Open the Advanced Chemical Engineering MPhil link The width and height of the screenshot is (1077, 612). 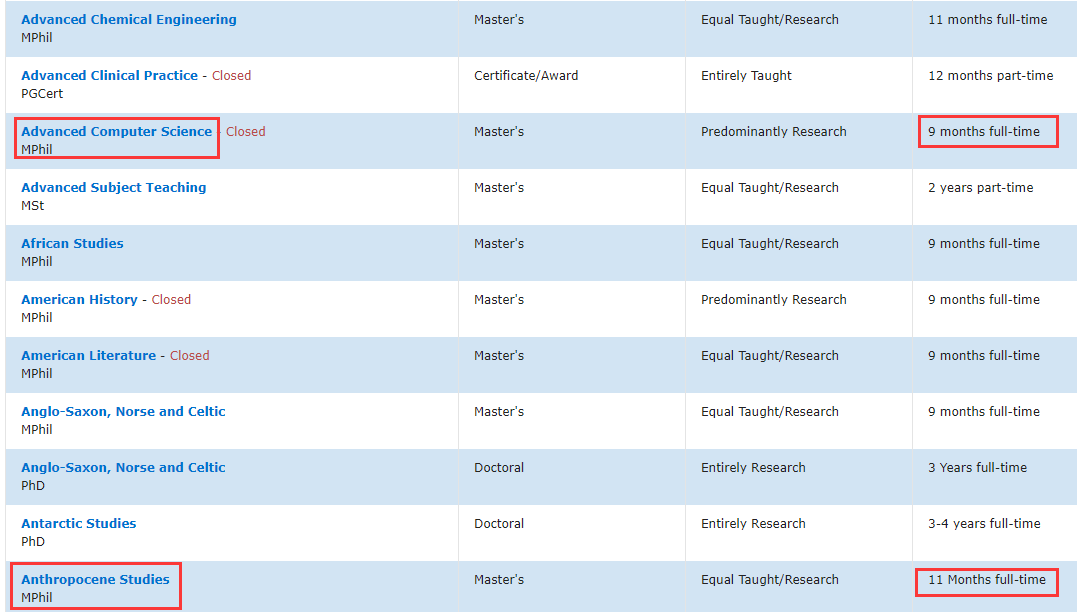pos(129,20)
